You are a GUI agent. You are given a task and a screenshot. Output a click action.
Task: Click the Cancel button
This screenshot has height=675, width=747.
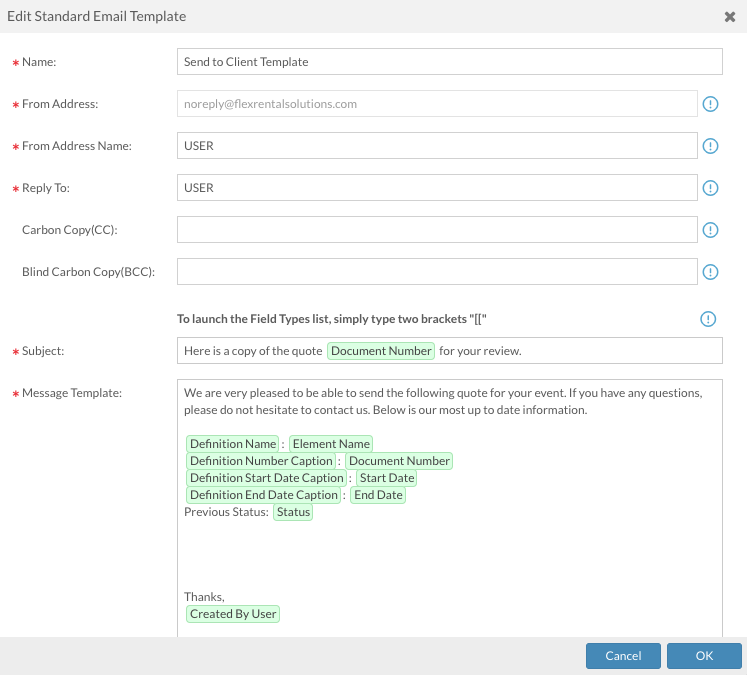point(623,655)
